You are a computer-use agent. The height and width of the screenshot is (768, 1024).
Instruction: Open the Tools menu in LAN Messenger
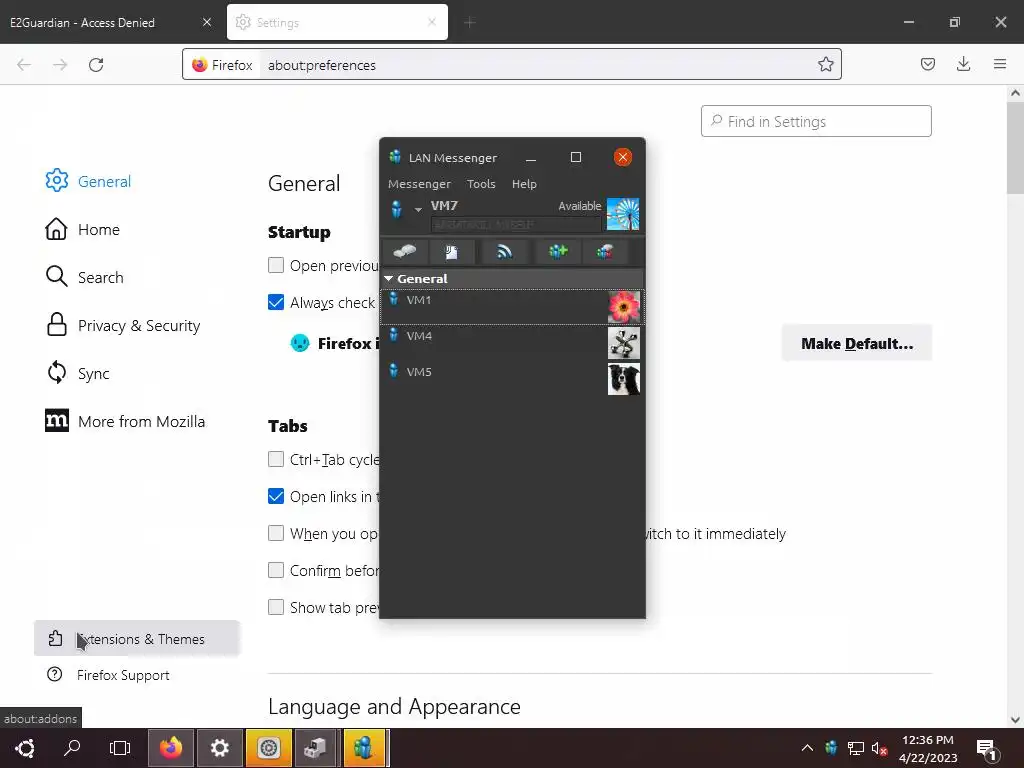click(481, 184)
